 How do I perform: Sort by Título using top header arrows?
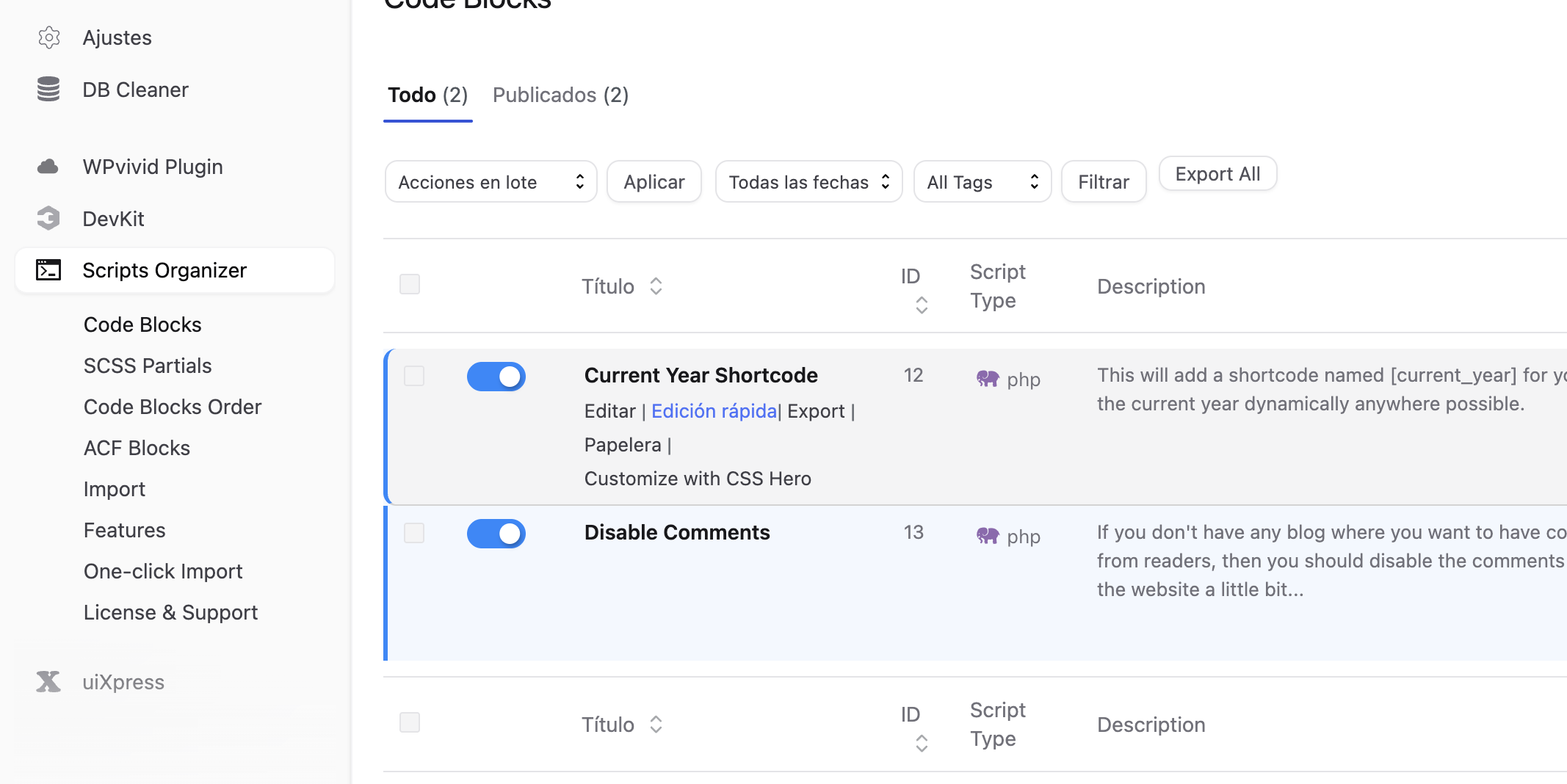pyautogui.click(x=656, y=286)
